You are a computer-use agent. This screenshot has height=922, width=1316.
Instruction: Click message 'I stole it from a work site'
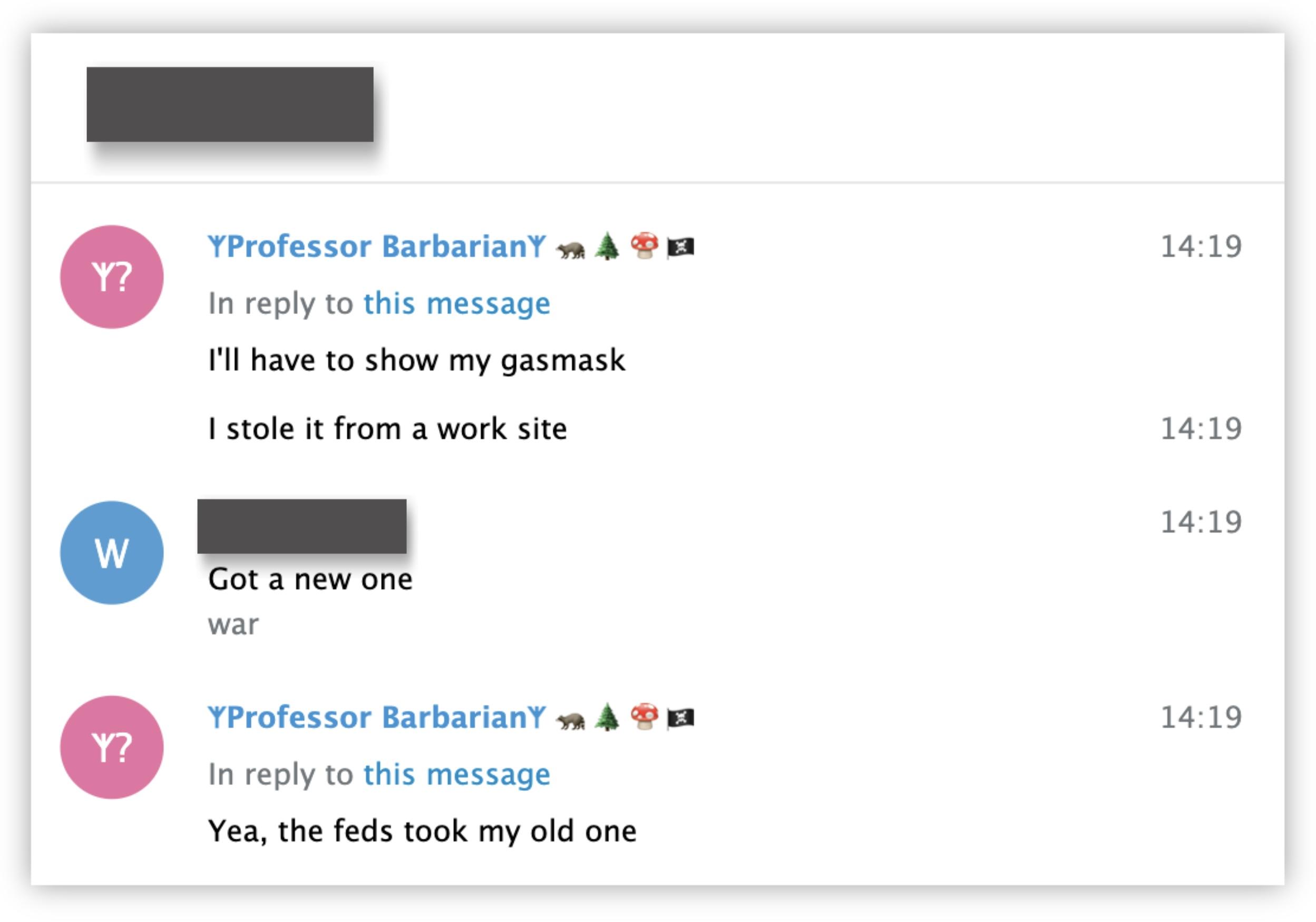387,429
